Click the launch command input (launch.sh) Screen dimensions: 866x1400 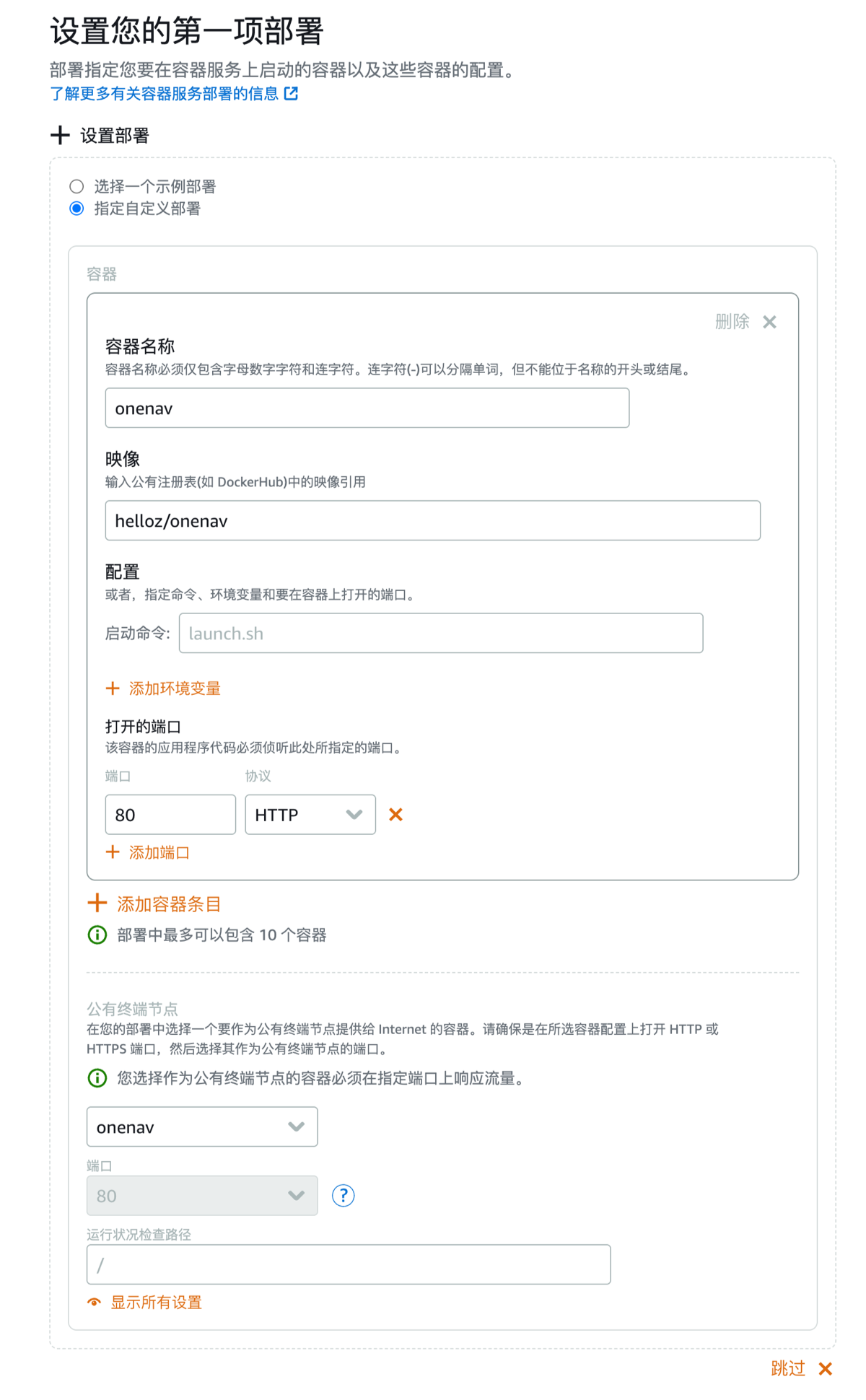(x=441, y=634)
